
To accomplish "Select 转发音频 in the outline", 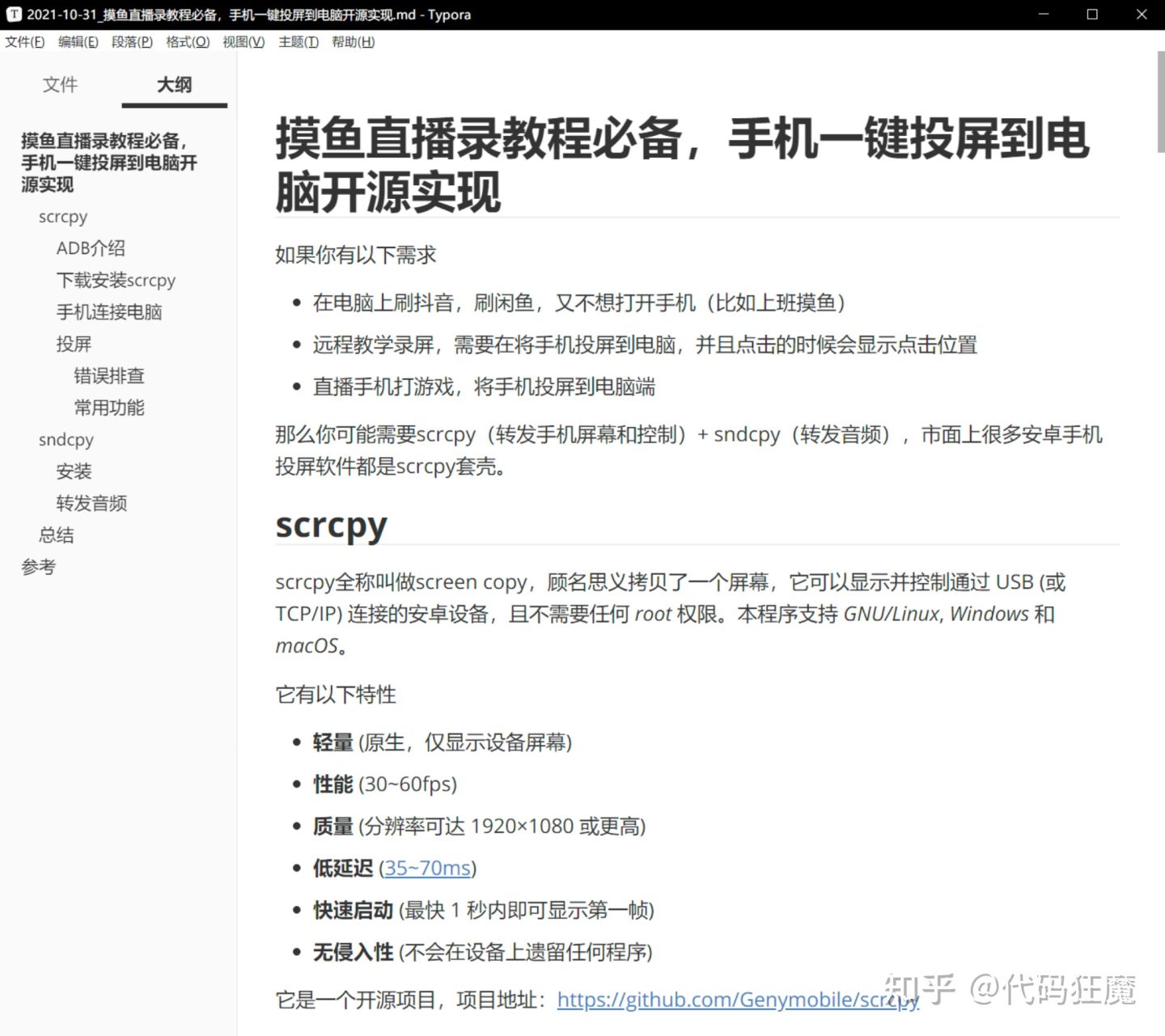I will pyautogui.click(x=91, y=504).
